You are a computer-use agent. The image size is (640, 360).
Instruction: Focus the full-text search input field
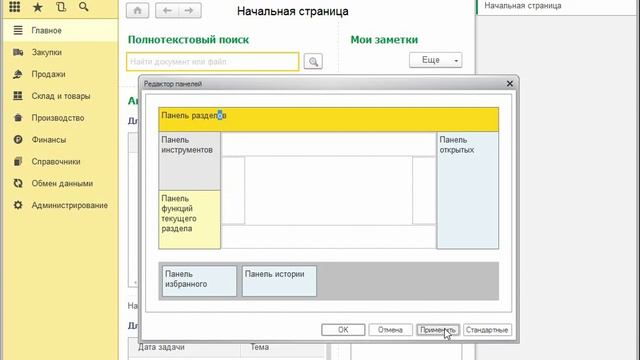pos(213,62)
